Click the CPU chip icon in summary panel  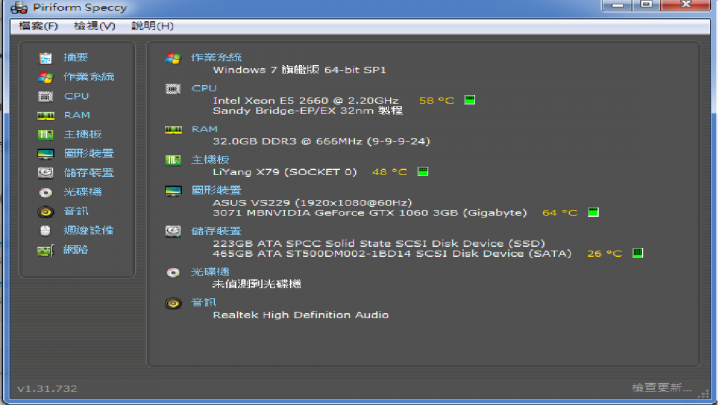click(173, 89)
